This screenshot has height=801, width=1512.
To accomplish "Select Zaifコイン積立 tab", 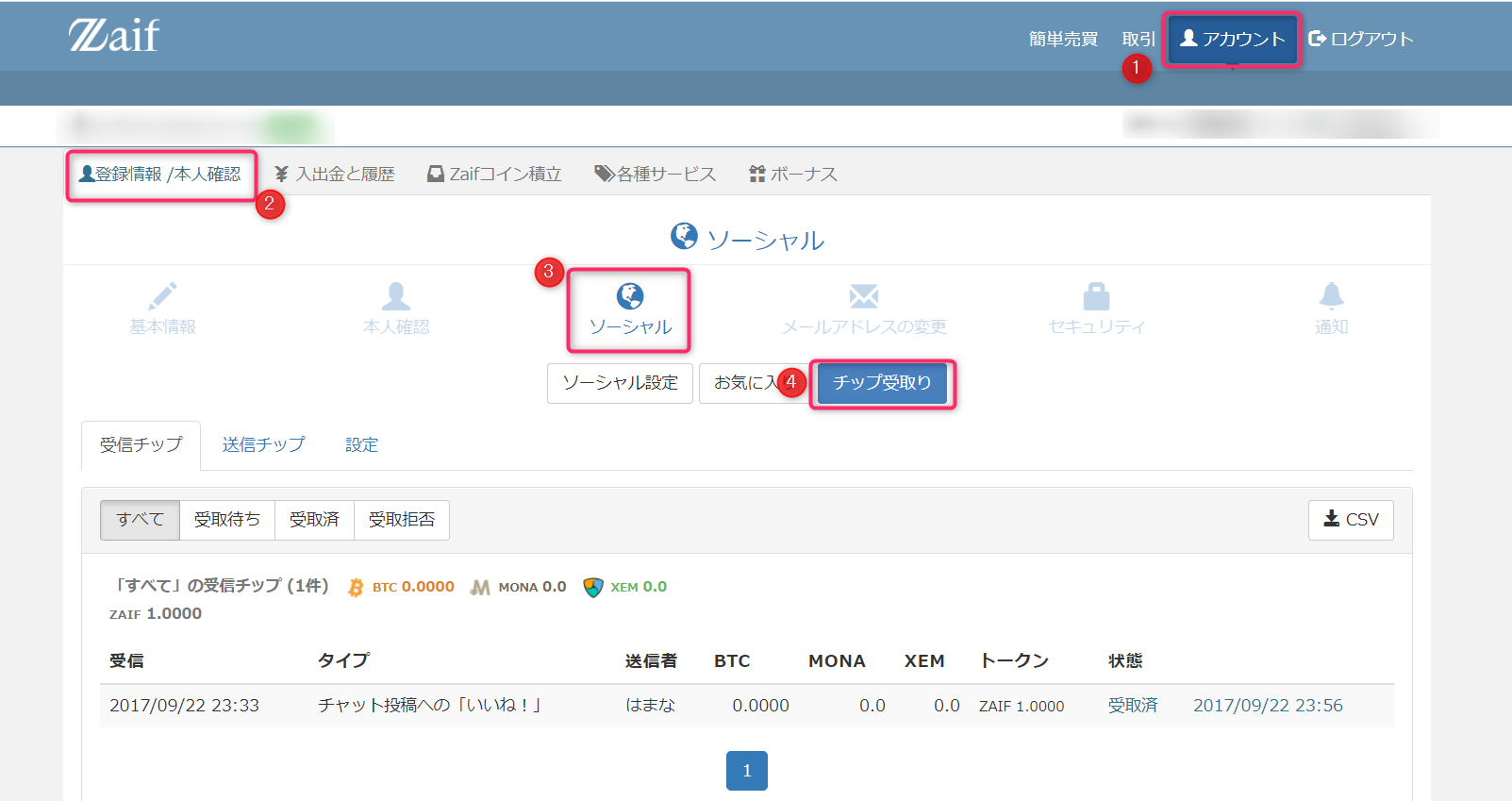I will [494, 174].
